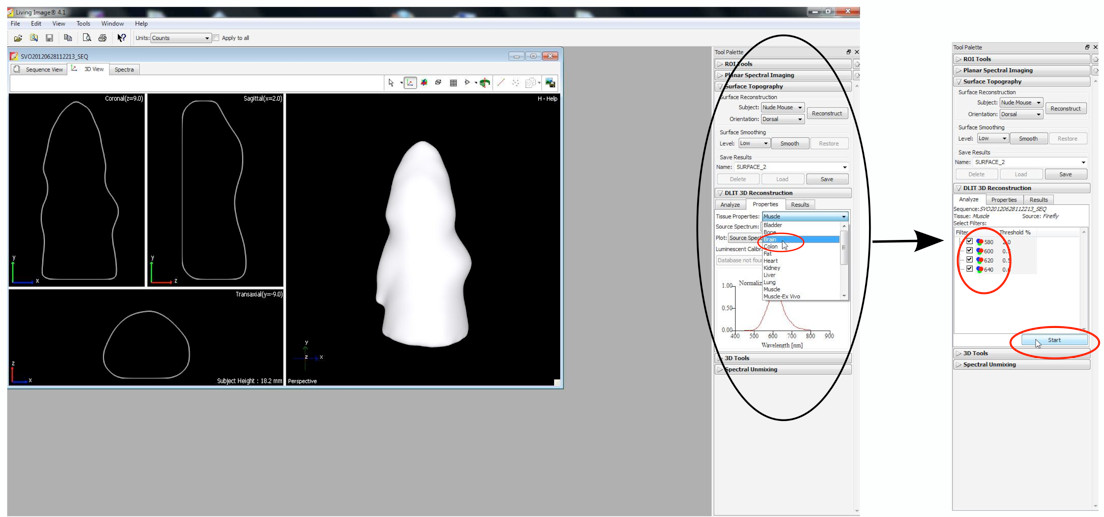Click the Print icon in main toolbar
The height and width of the screenshot is (517, 1104).
click(102, 38)
